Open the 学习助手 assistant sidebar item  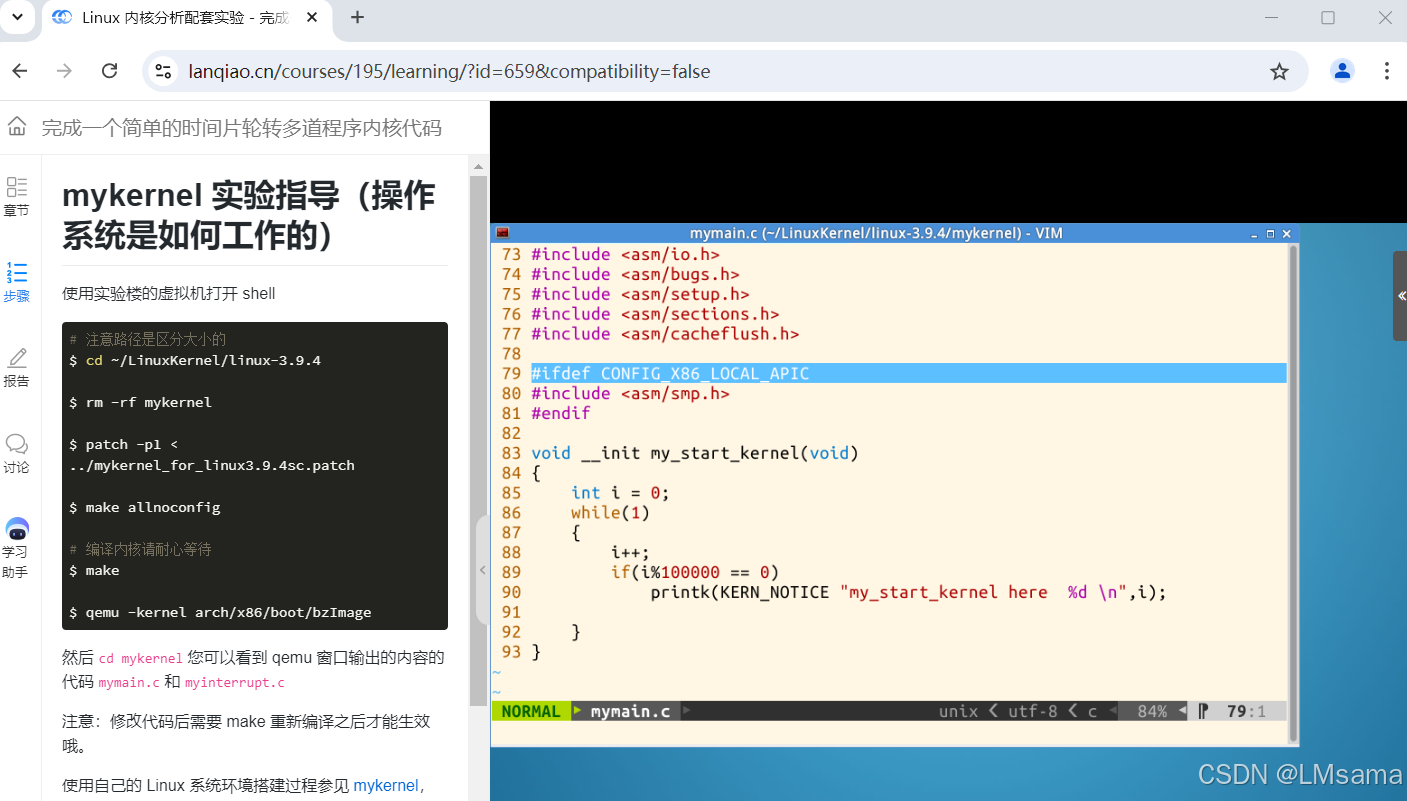(16, 548)
